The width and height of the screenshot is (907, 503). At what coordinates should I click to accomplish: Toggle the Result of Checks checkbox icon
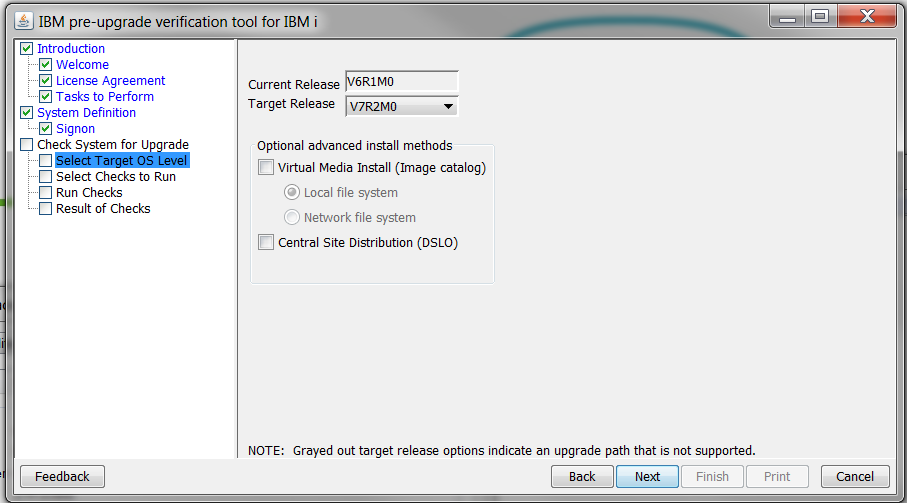pos(46,209)
